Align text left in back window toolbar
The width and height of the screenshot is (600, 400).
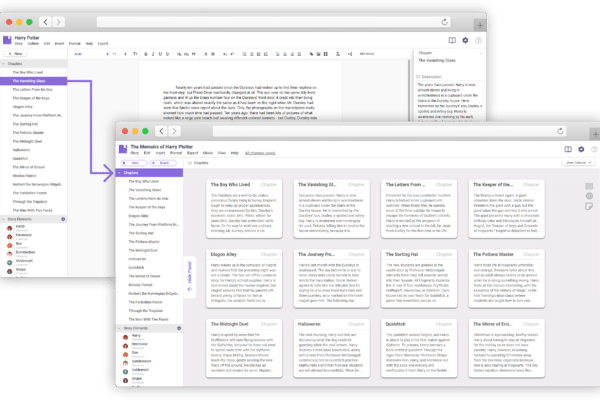click(x=278, y=54)
